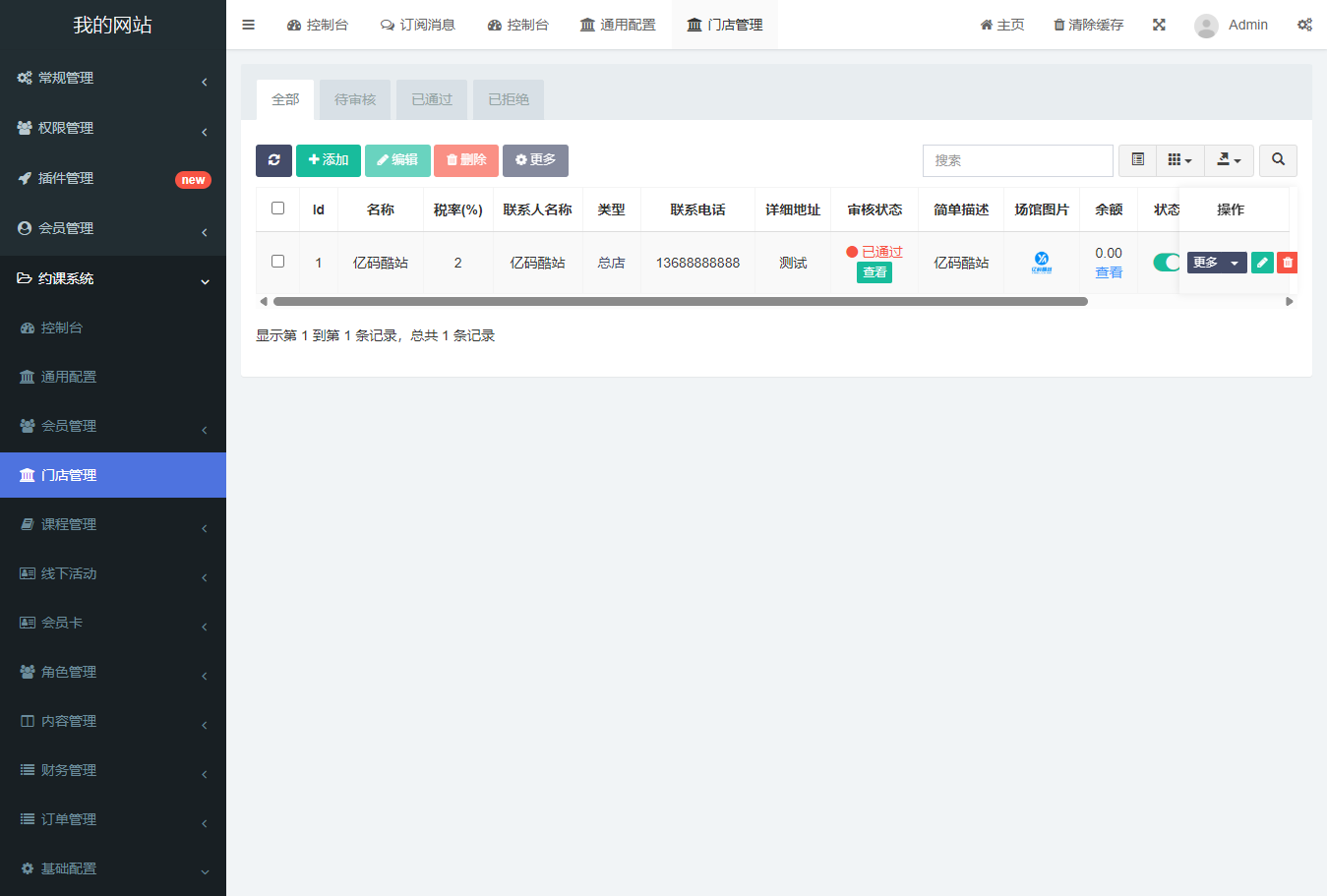Click the home 主页 link
The image size is (1327, 896).
coord(1002,25)
